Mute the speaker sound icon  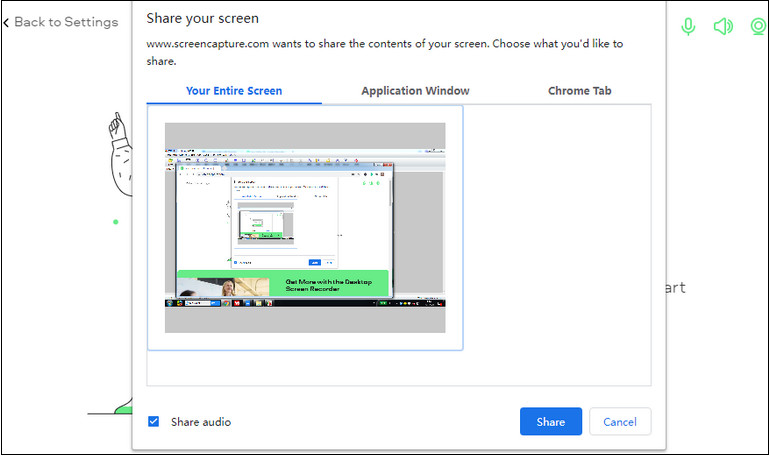722,26
